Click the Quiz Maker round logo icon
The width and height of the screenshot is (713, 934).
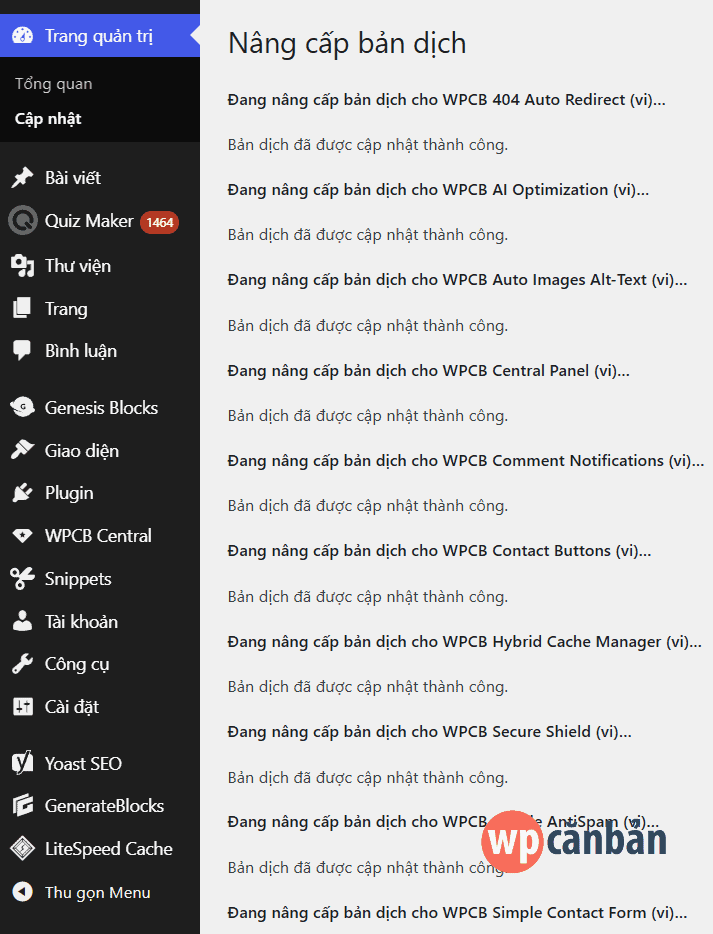(23, 220)
